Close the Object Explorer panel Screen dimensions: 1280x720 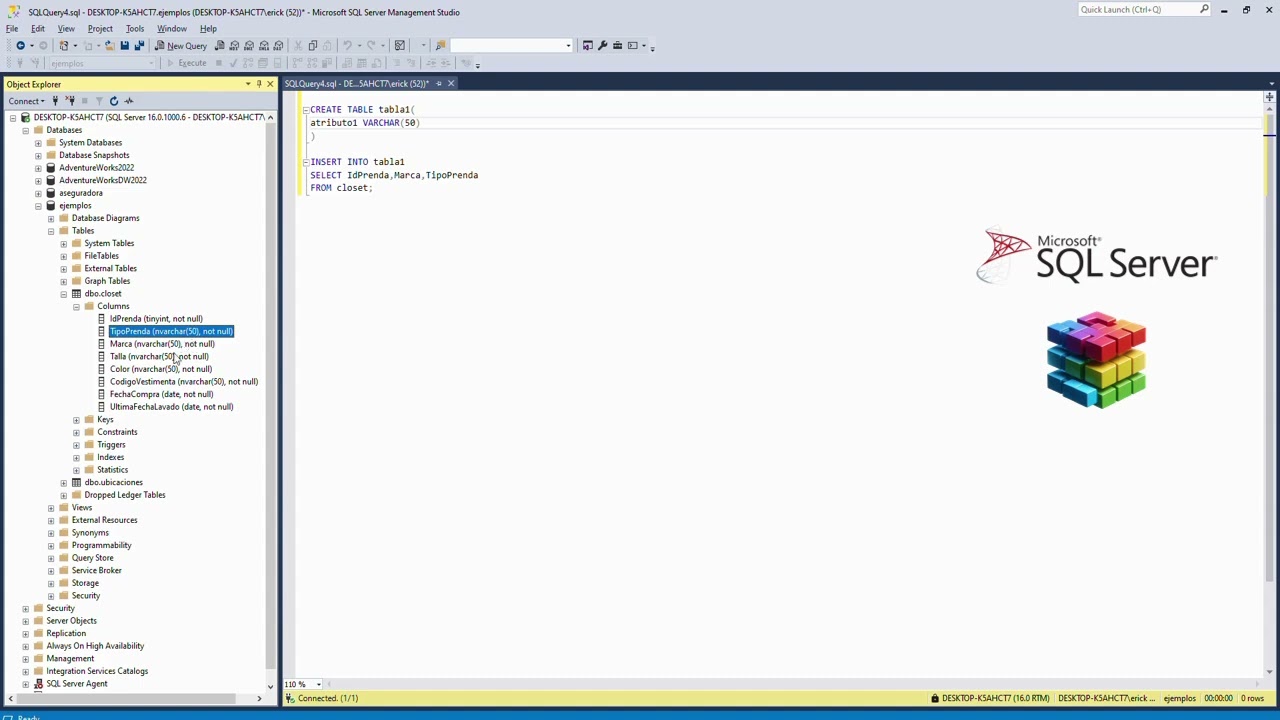pyautogui.click(x=270, y=84)
